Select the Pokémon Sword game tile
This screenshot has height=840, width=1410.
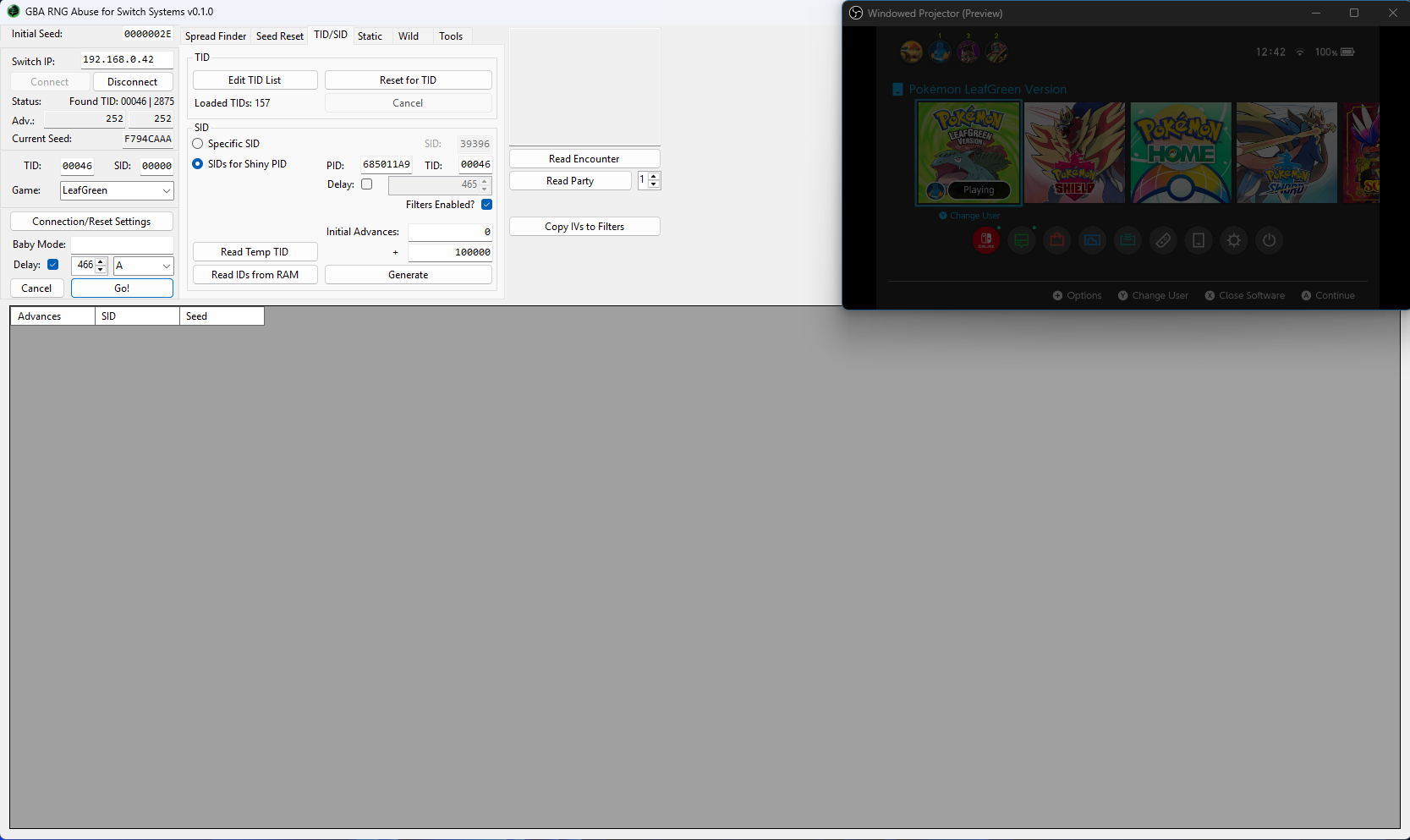[x=1287, y=153]
